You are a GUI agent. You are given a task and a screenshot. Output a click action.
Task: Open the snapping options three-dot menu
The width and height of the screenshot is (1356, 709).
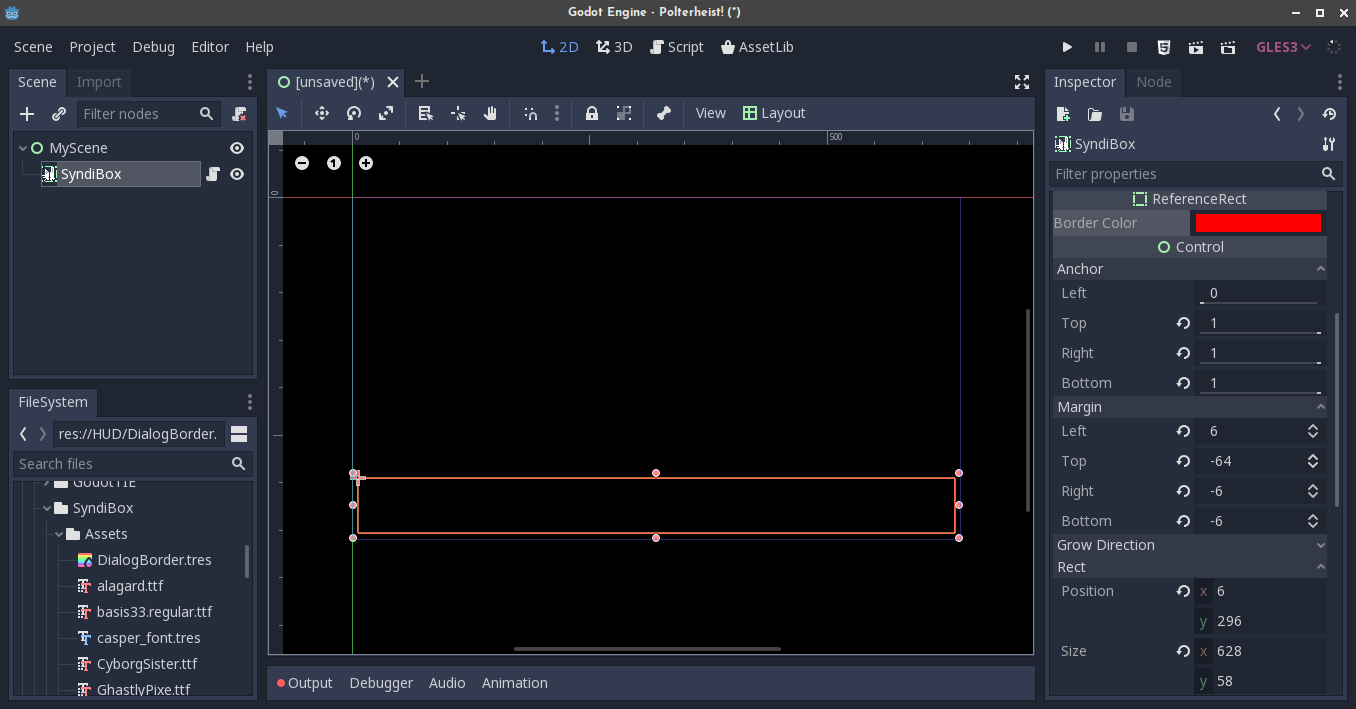pos(557,113)
